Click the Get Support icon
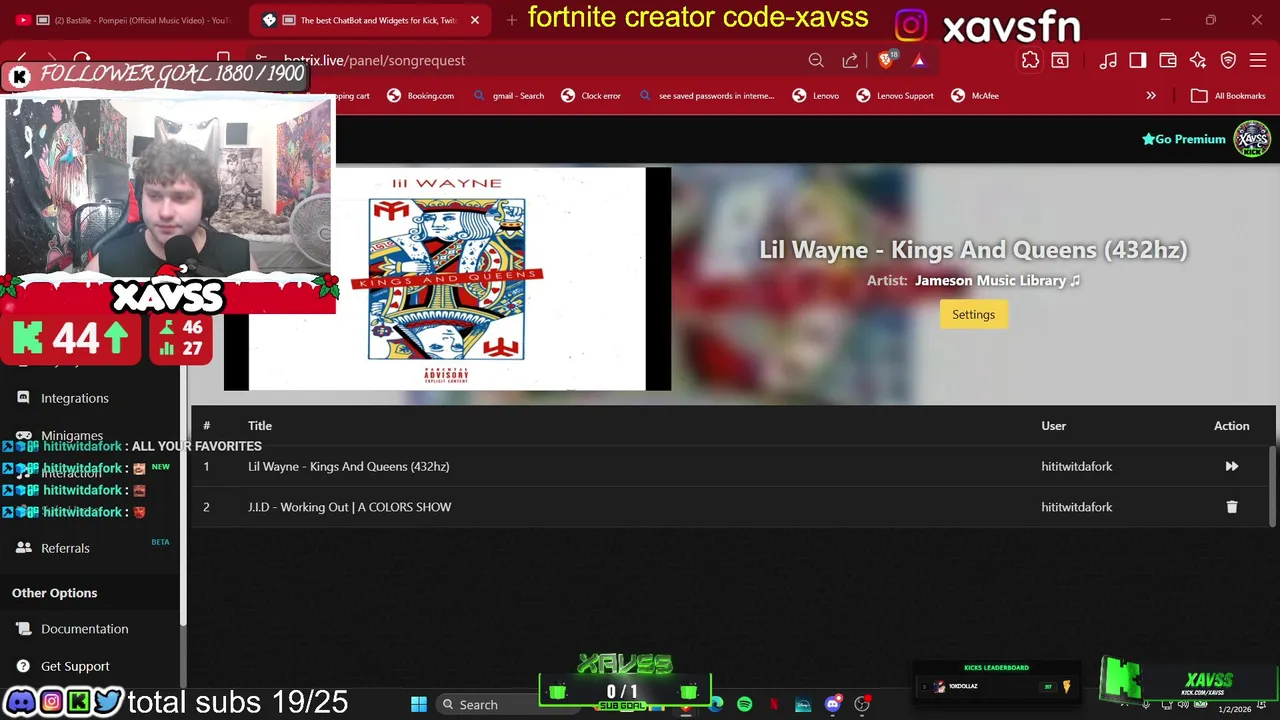This screenshot has height=720, width=1280. 23,666
